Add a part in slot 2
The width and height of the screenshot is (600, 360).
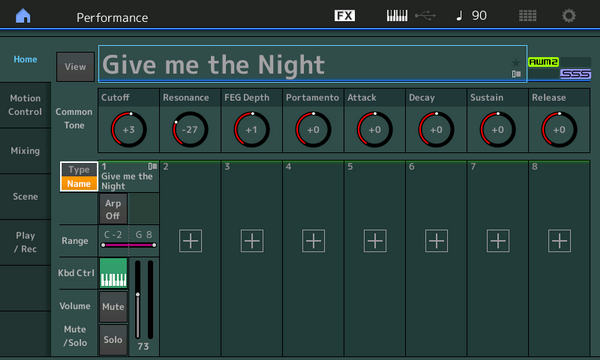point(191,241)
